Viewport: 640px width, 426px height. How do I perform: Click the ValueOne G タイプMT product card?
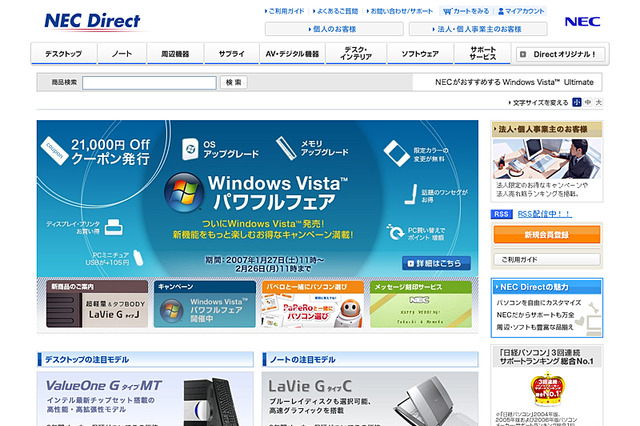tap(145, 399)
